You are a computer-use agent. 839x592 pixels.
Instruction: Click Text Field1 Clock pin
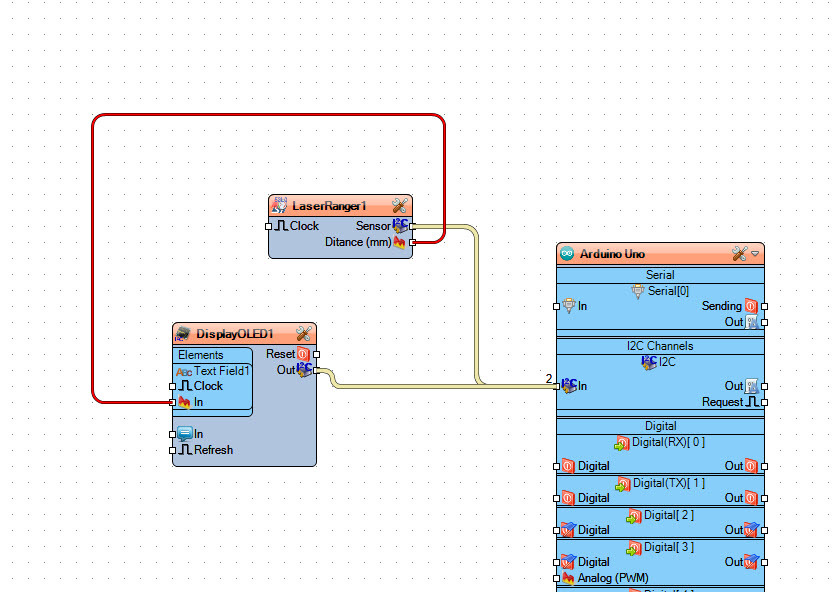[172, 386]
